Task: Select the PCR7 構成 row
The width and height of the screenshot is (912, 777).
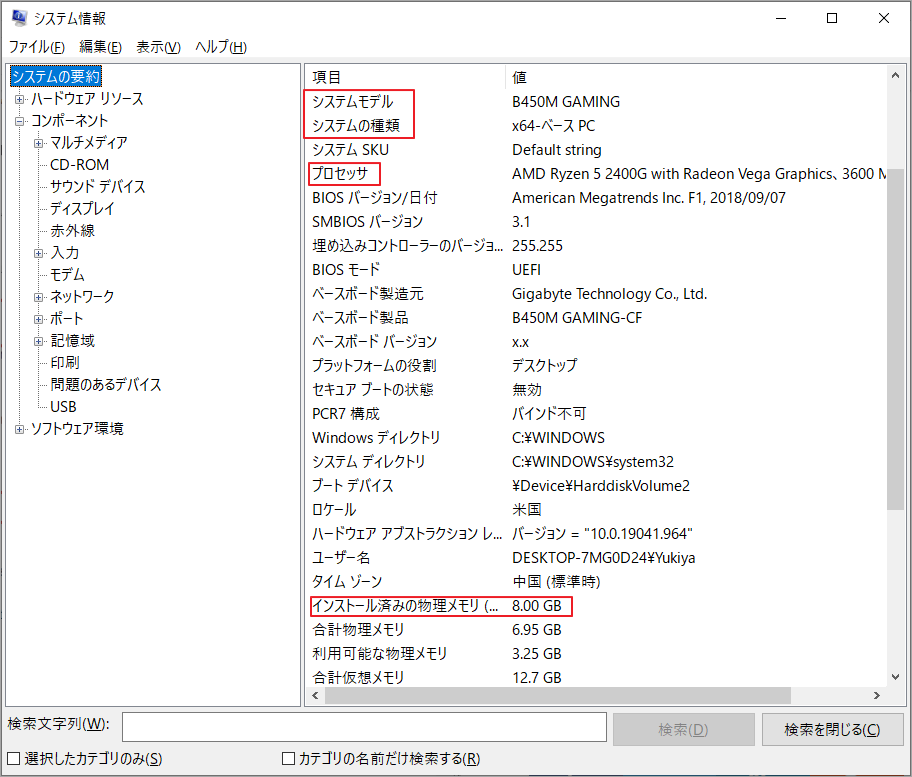Action: click(596, 414)
